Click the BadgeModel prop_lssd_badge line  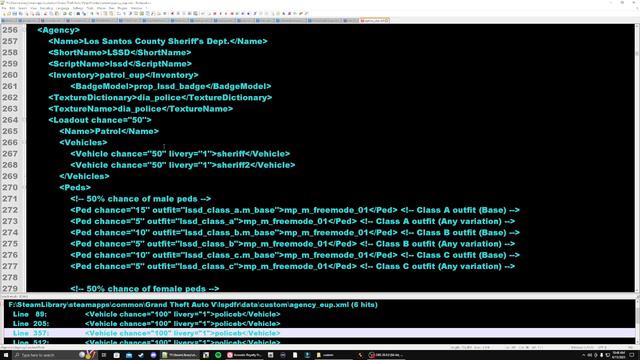click(171, 86)
